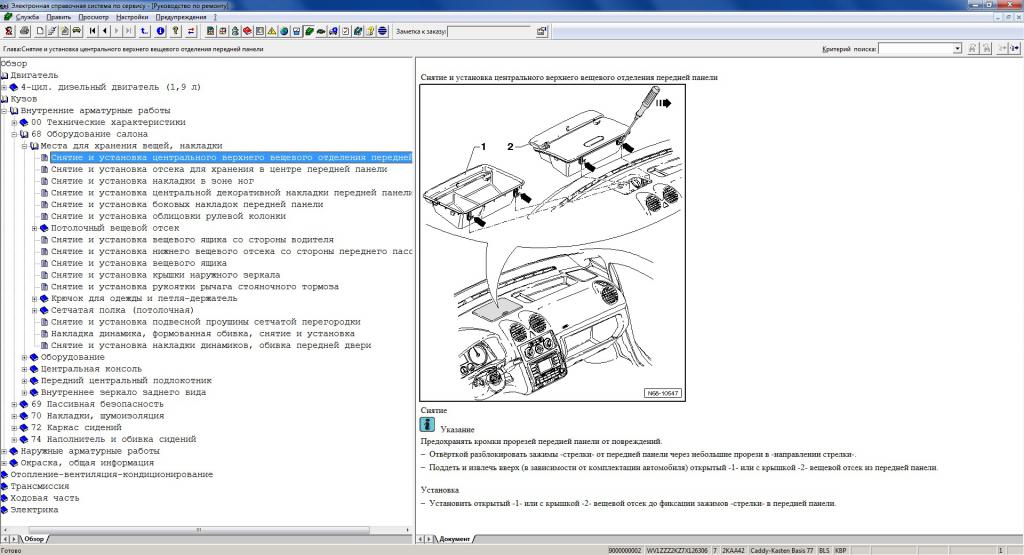This screenshot has width=1024, height=555.
Task: Jump to last page navigation arrow
Action: [x=129, y=31]
